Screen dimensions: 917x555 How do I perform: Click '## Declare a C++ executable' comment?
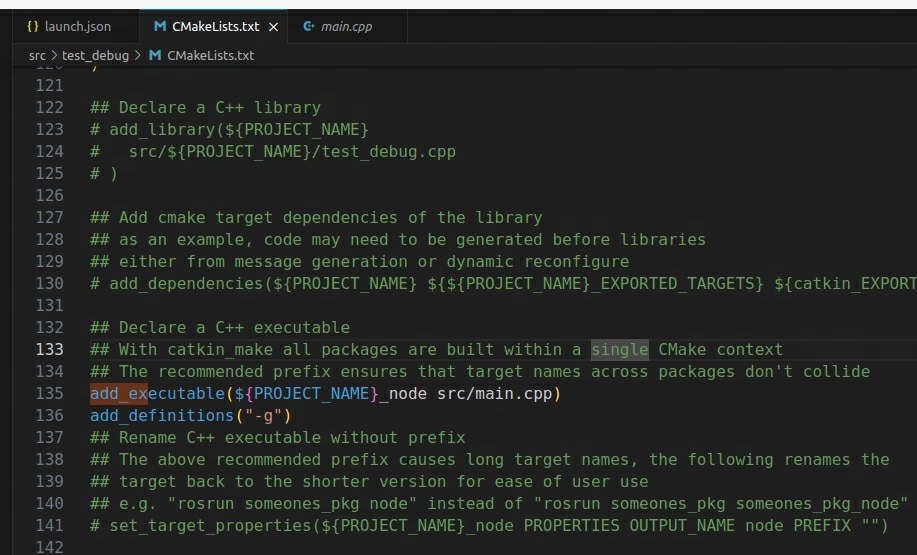pyautogui.click(x=220, y=328)
